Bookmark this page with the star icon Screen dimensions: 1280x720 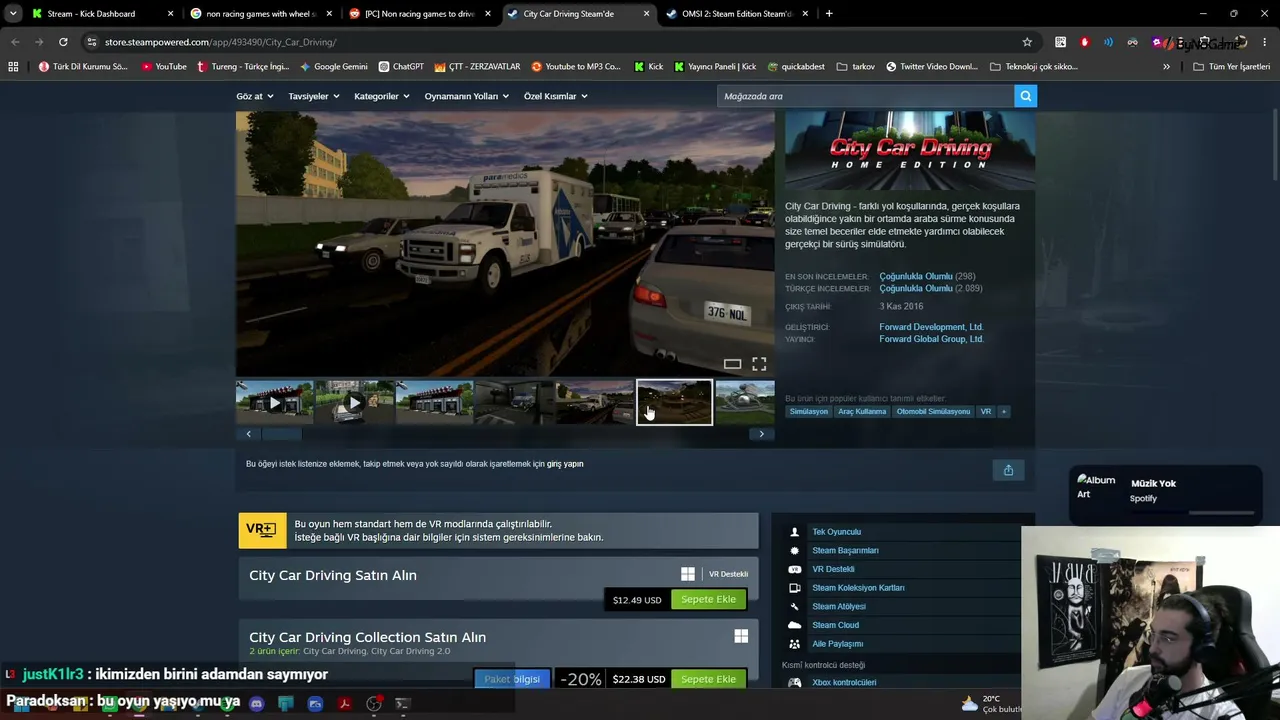pos(1027,42)
